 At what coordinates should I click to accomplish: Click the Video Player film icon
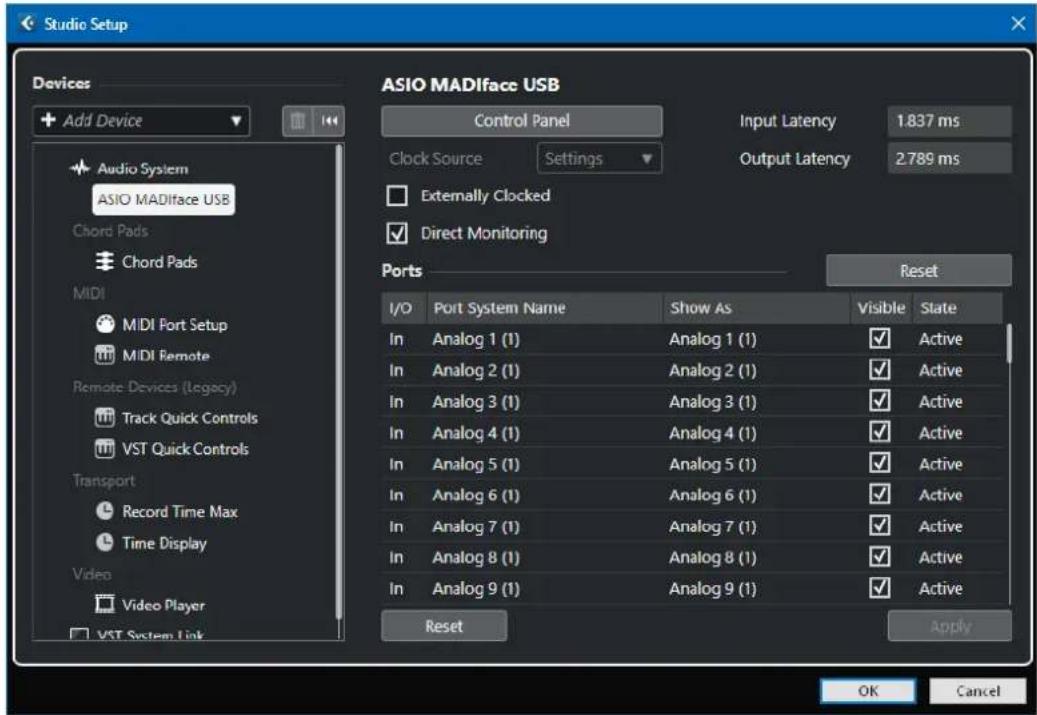104,604
